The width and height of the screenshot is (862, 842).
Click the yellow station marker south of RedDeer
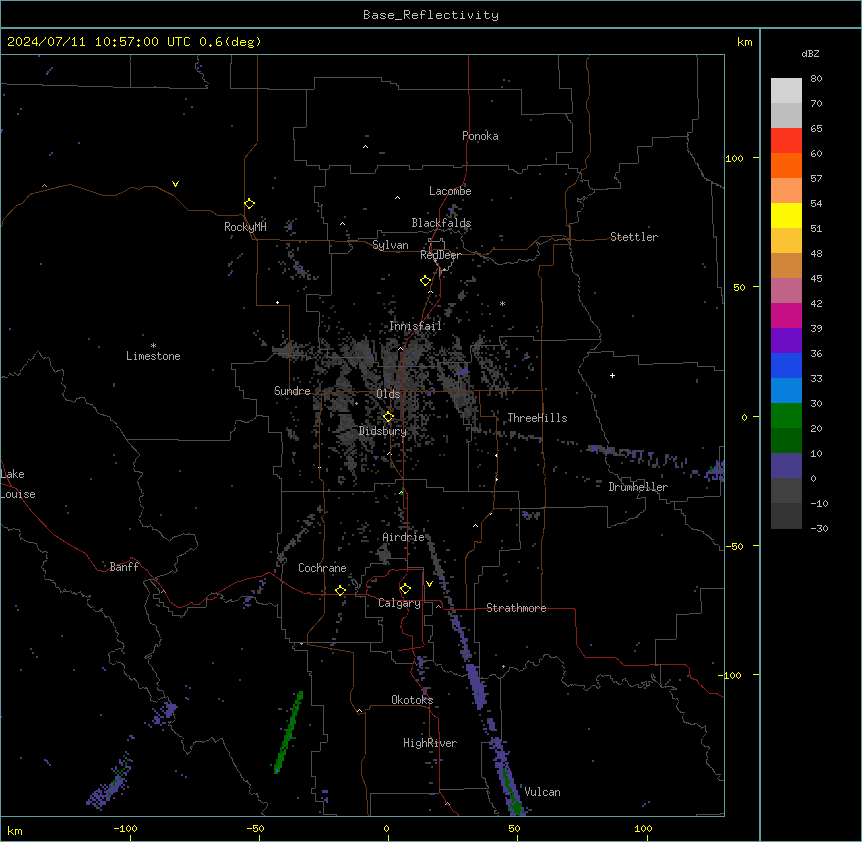click(426, 281)
